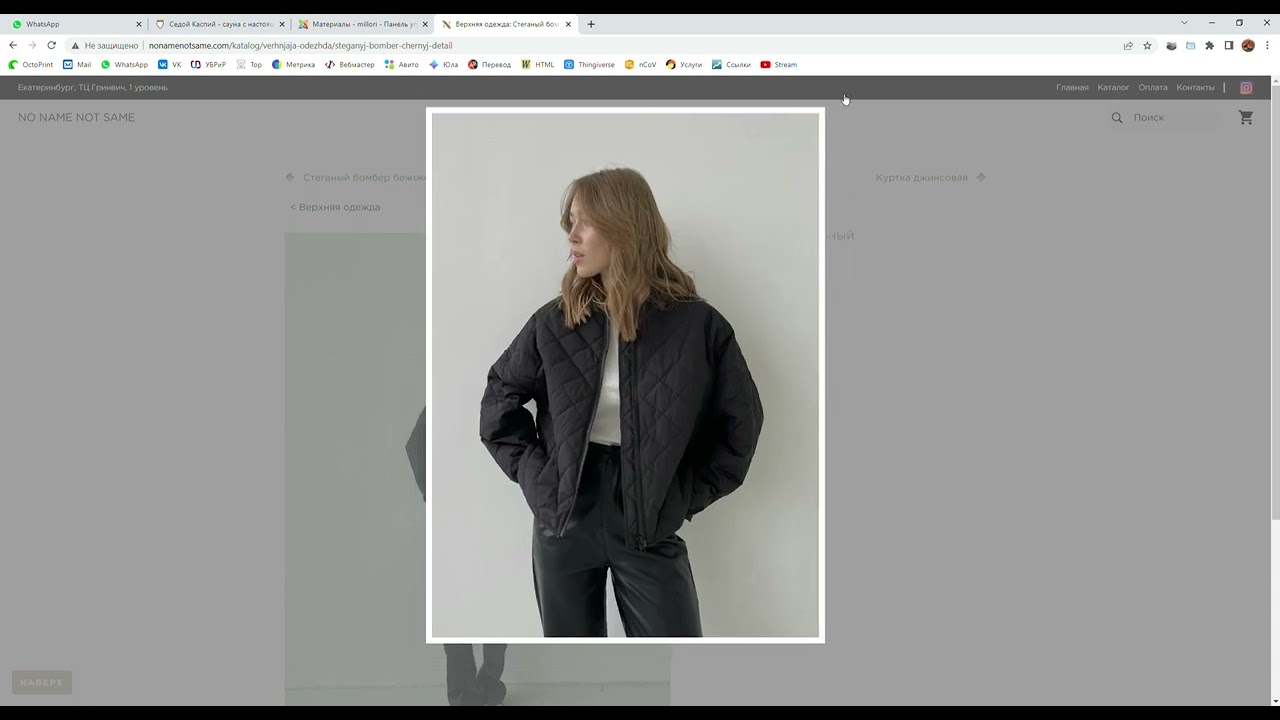Click the NO NAME NOT SAME logo
The width and height of the screenshot is (1280, 720).
(76, 117)
